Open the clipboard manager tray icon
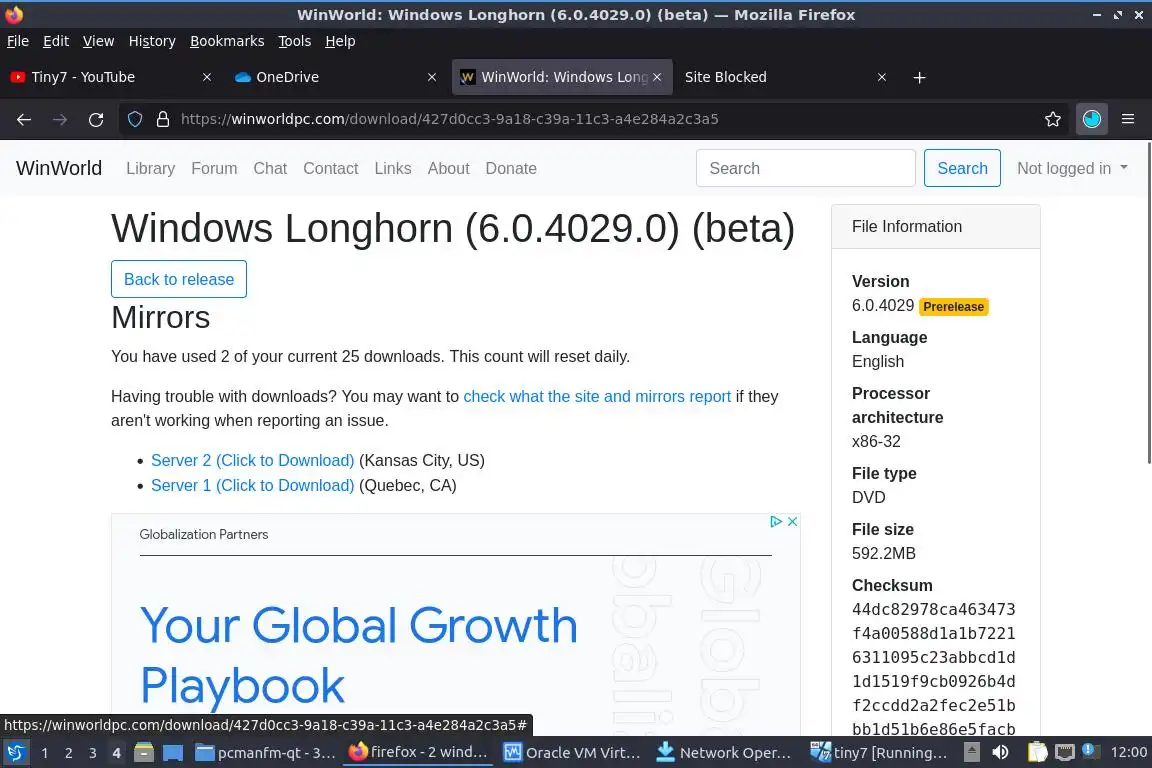1152x768 pixels. coord(1037,753)
